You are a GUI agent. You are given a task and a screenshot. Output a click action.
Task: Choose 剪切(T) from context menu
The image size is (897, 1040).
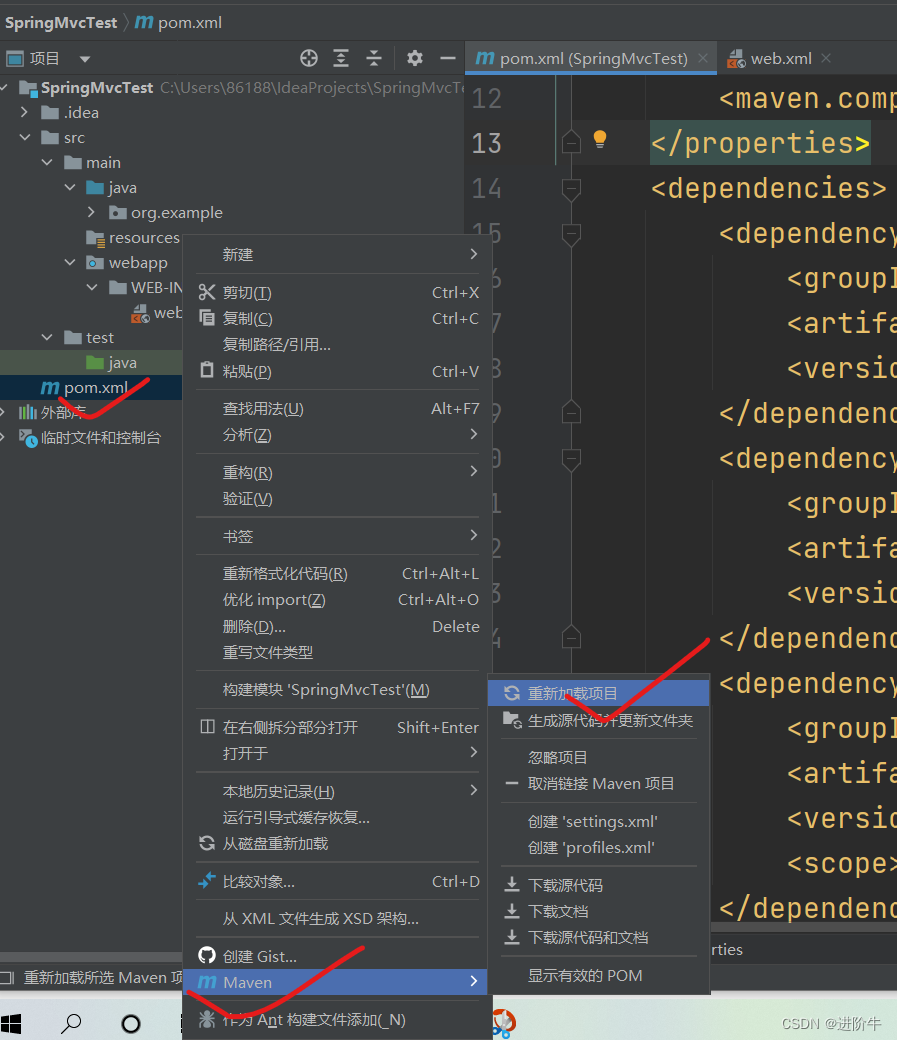coord(338,292)
